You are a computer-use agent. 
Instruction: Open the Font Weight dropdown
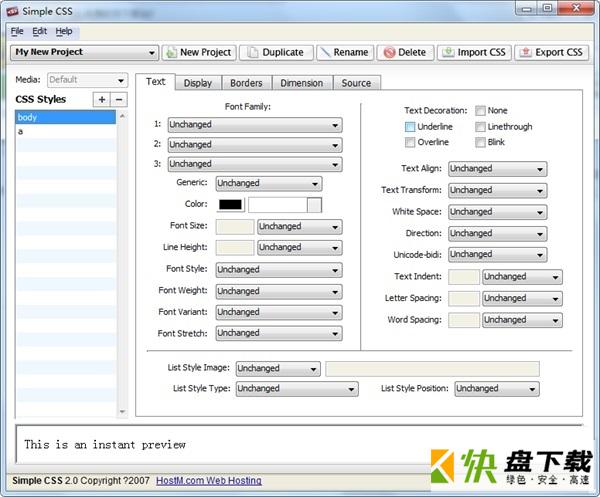coord(279,292)
